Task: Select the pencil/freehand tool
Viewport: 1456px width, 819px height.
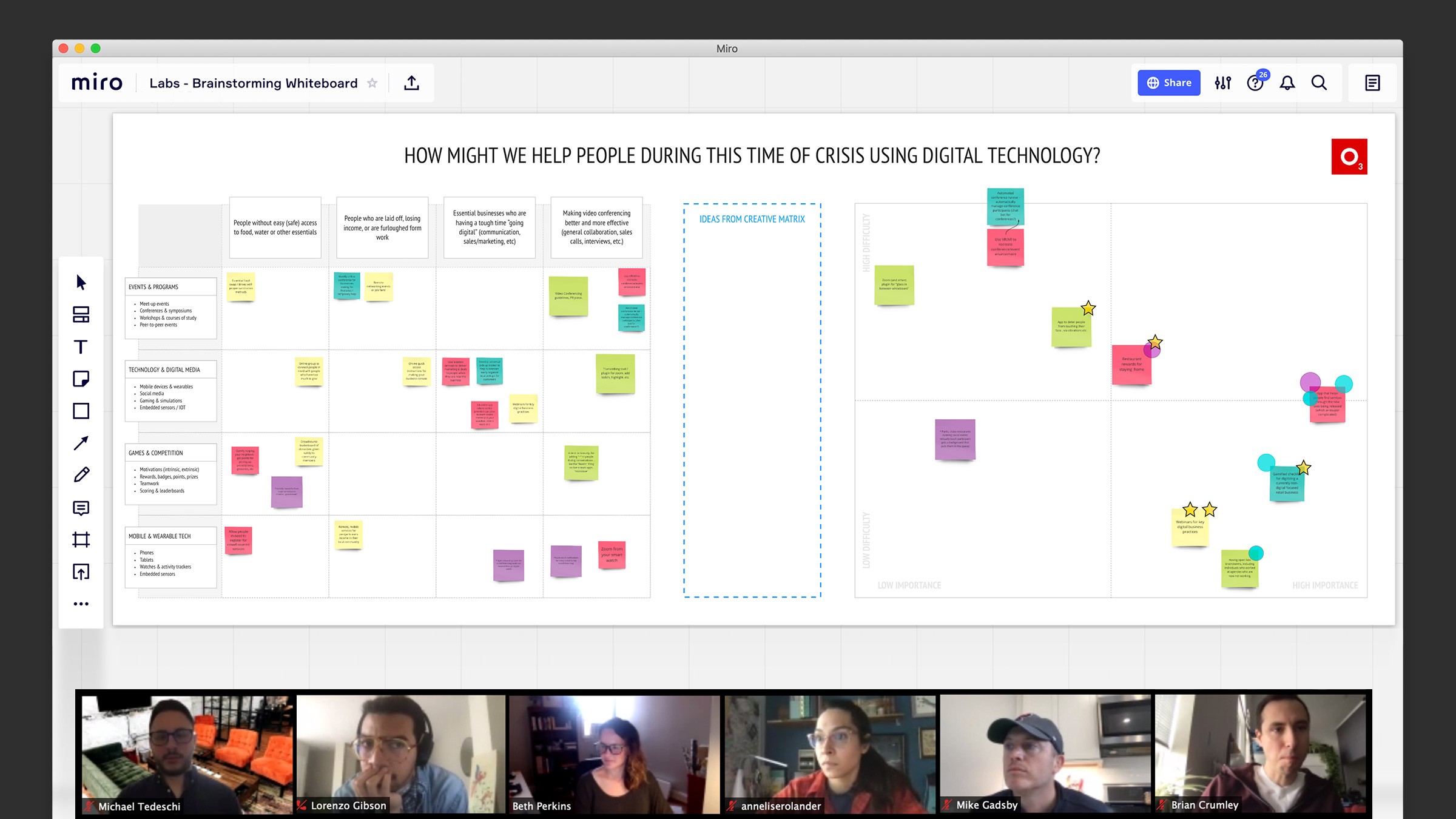Action: pos(81,474)
